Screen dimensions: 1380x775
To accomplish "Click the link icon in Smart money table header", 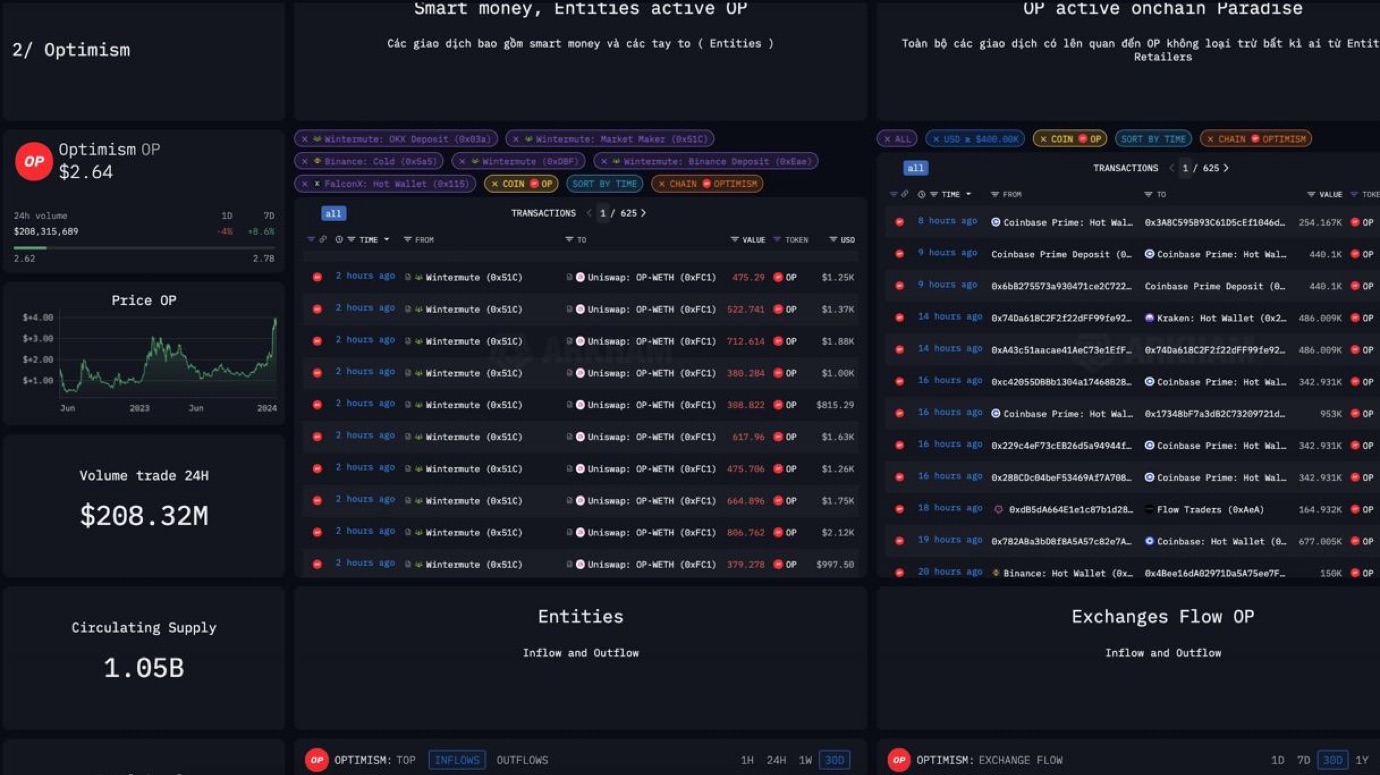I will point(323,240).
